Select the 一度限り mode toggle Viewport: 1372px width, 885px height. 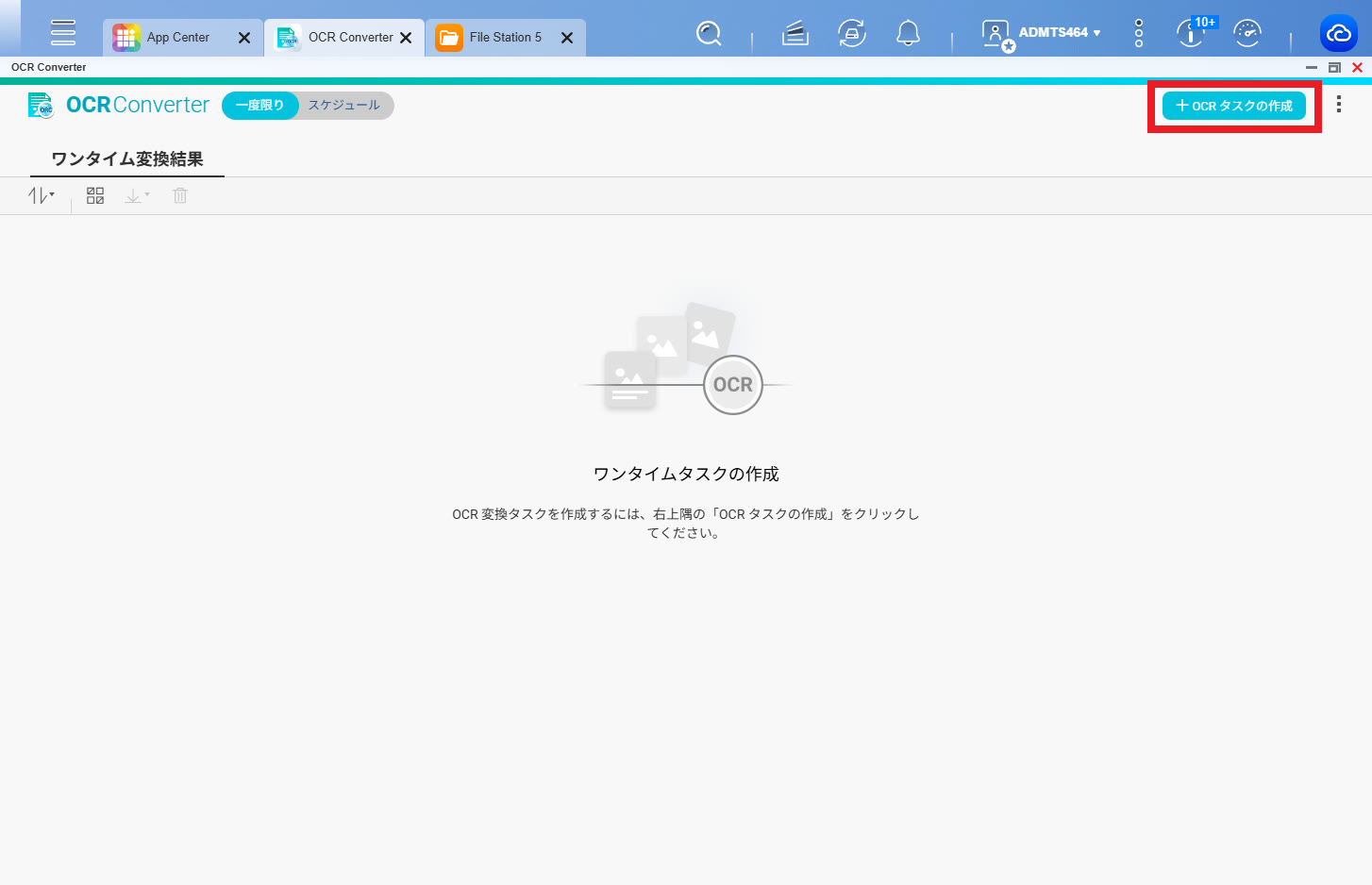tap(259, 106)
